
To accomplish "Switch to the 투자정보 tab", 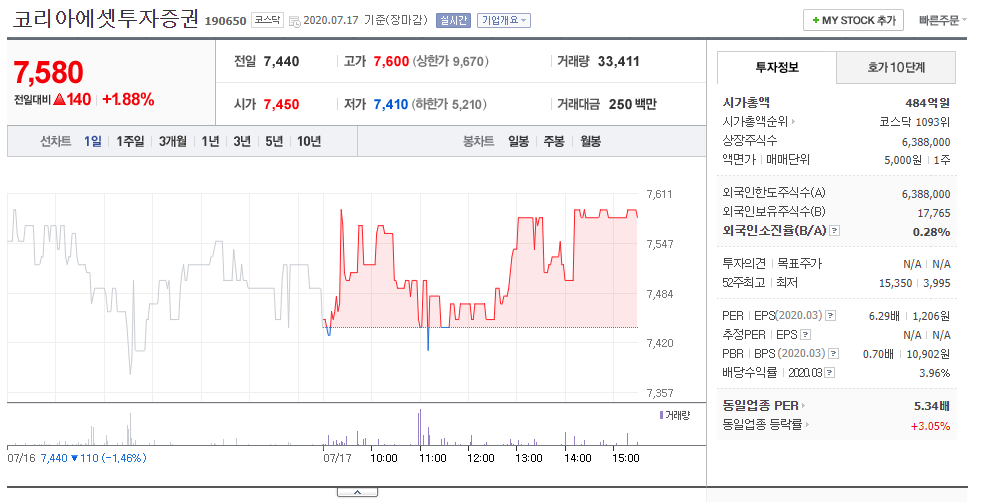I will [776, 68].
